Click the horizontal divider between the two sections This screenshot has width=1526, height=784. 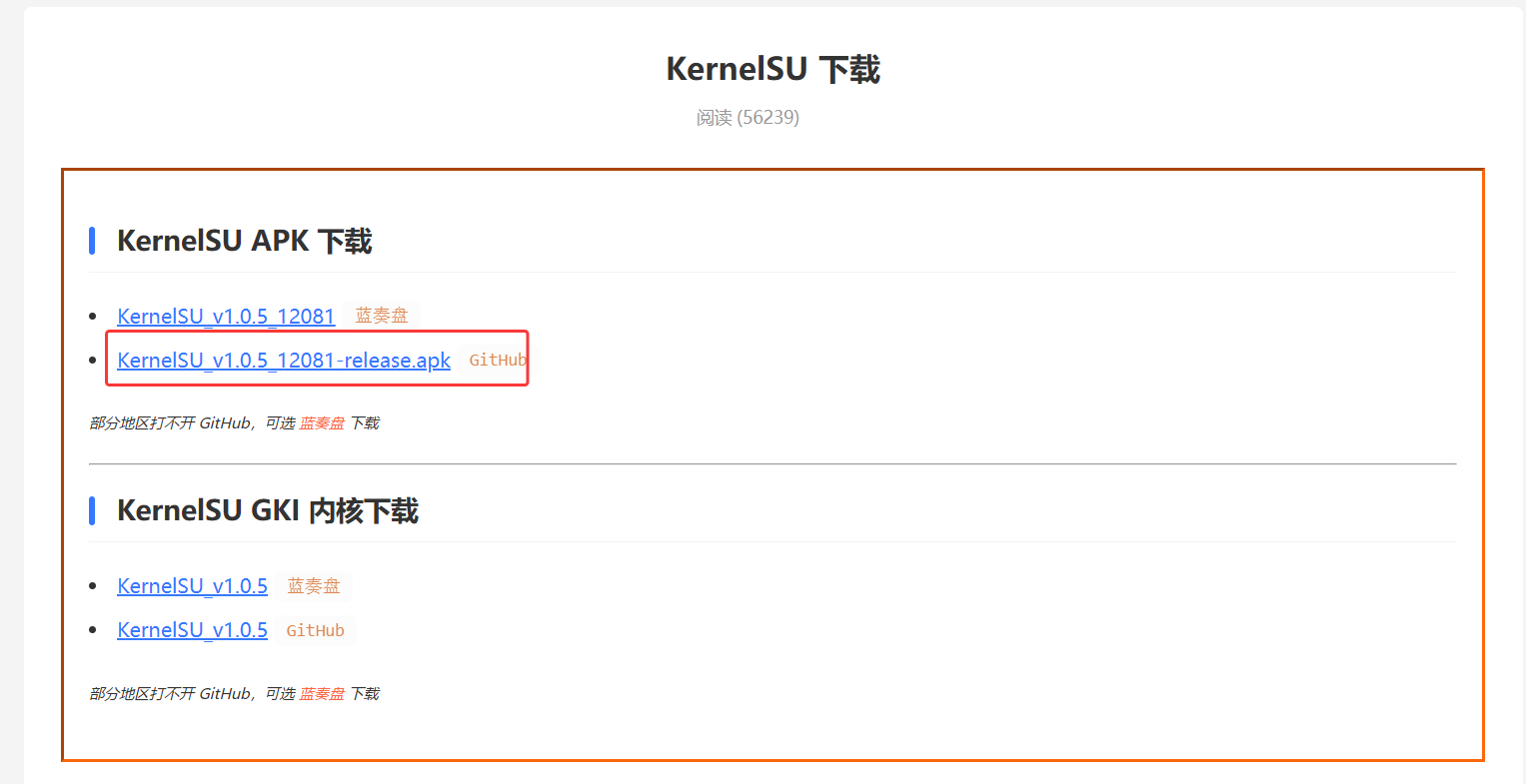pyautogui.click(x=771, y=464)
